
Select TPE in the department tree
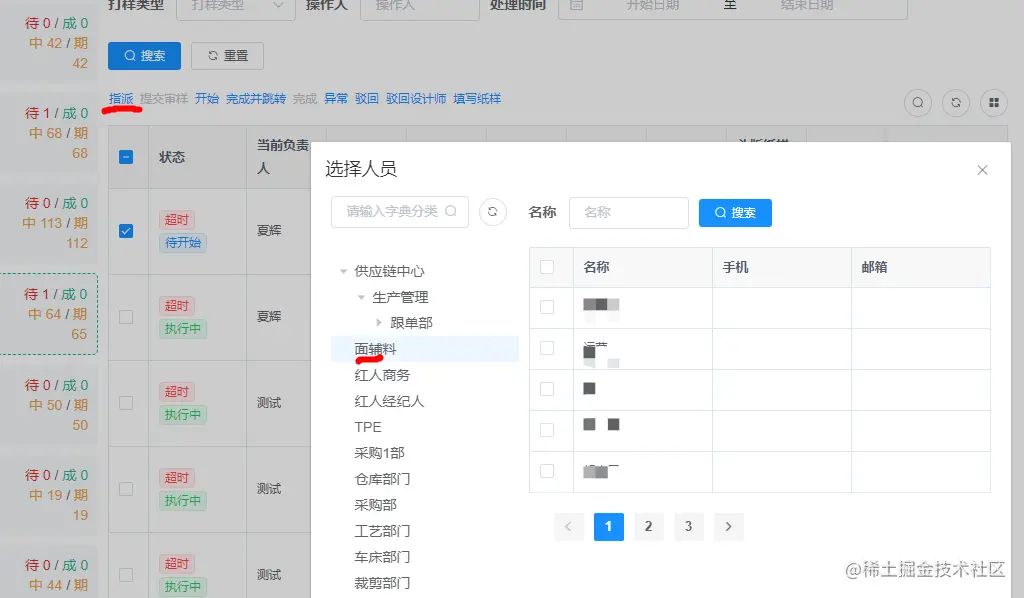(368, 427)
